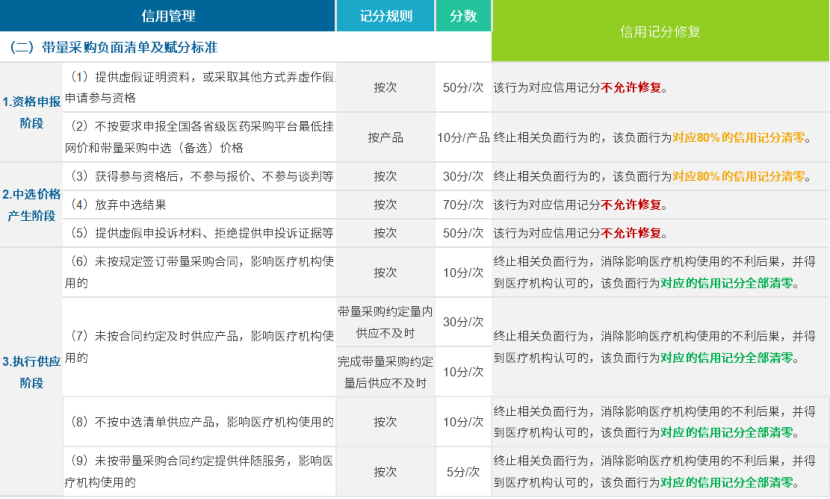The height and width of the screenshot is (499, 830).
Task: Click the 2.中选价格产生阶段 stage cell
Action: pos(31,205)
